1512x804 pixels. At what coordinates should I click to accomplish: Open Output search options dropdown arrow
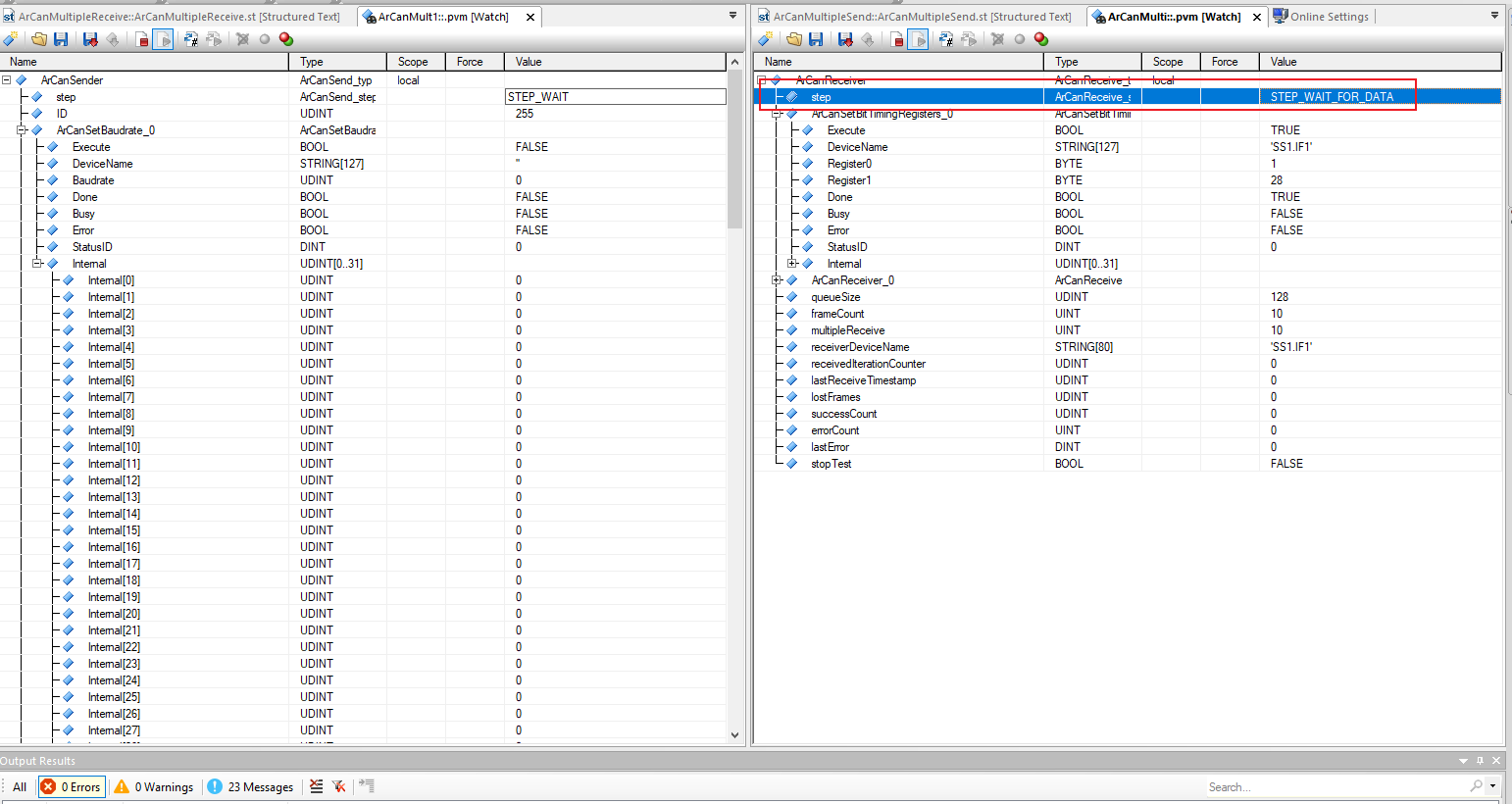(x=1493, y=786)
